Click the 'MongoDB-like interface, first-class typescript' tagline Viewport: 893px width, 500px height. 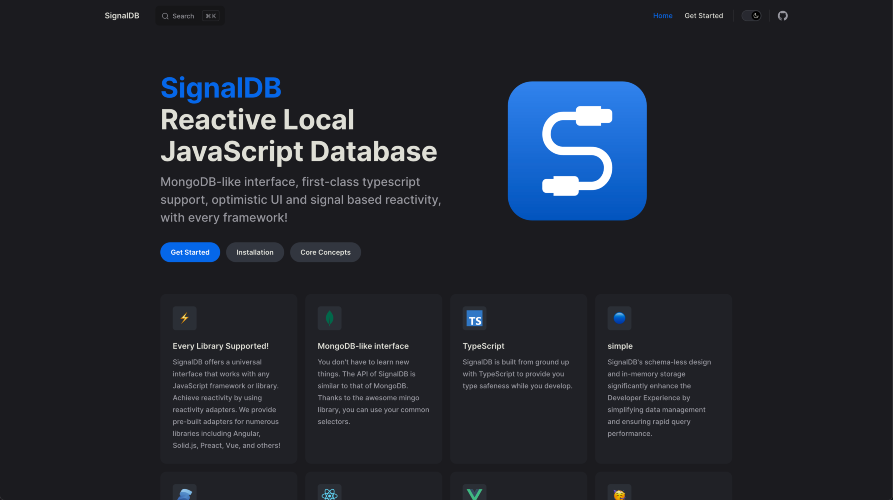(x=301, y=200)
